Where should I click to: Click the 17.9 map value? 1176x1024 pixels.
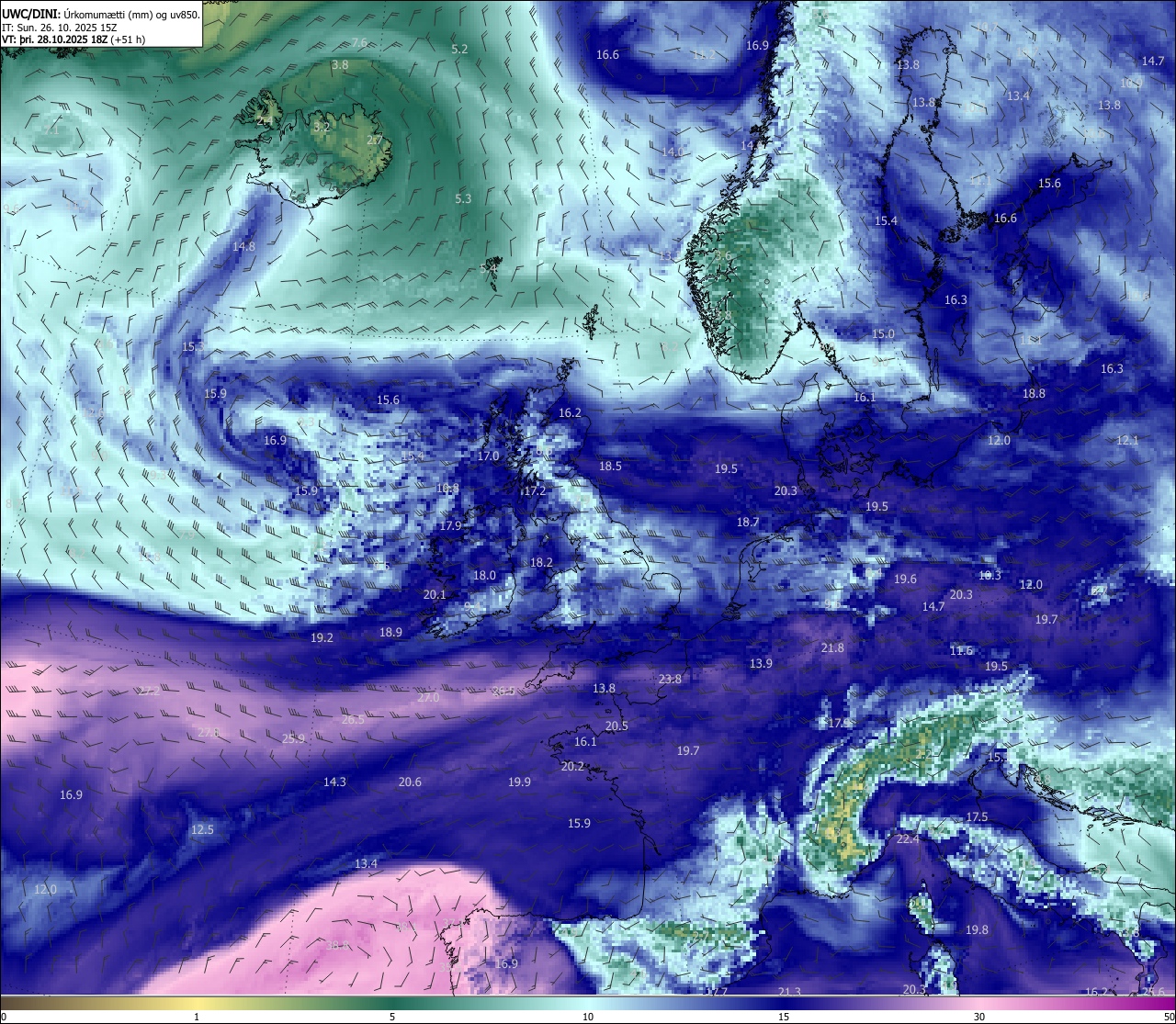pyautogui.click(x=449, y=526)
